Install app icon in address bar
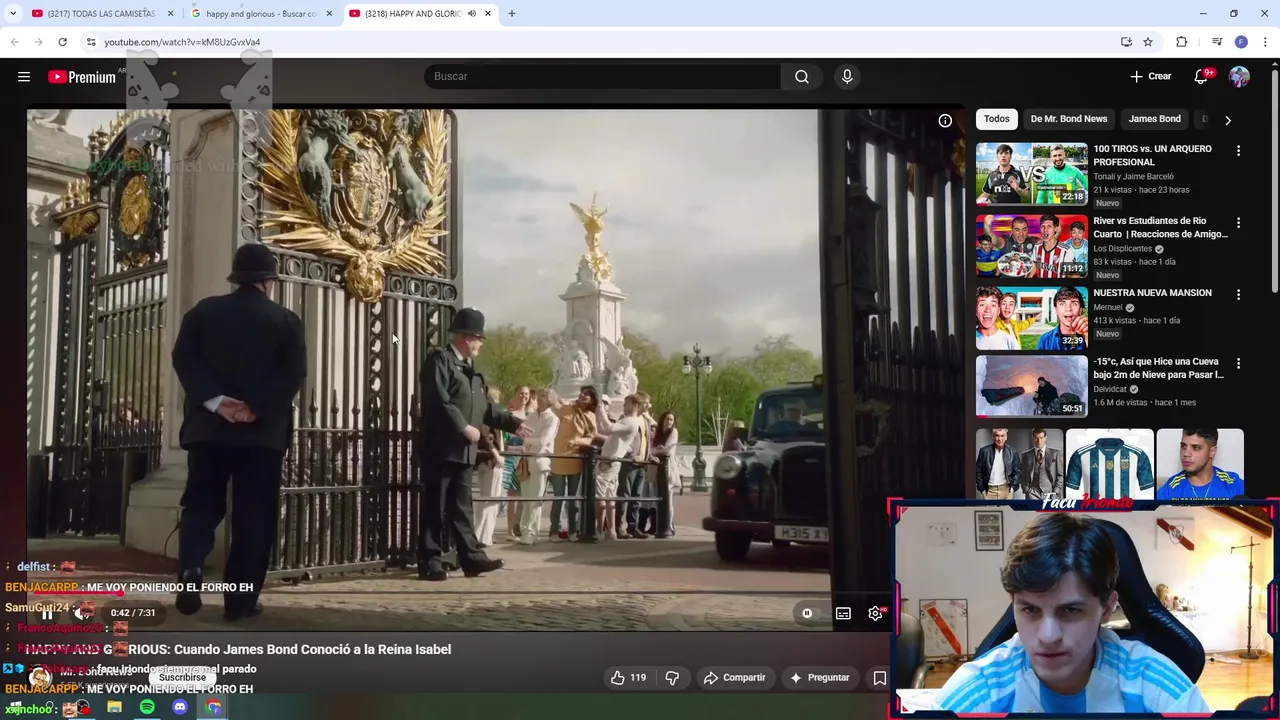The height and width of the screenshot is (720, 1280). click(1126, 42)
